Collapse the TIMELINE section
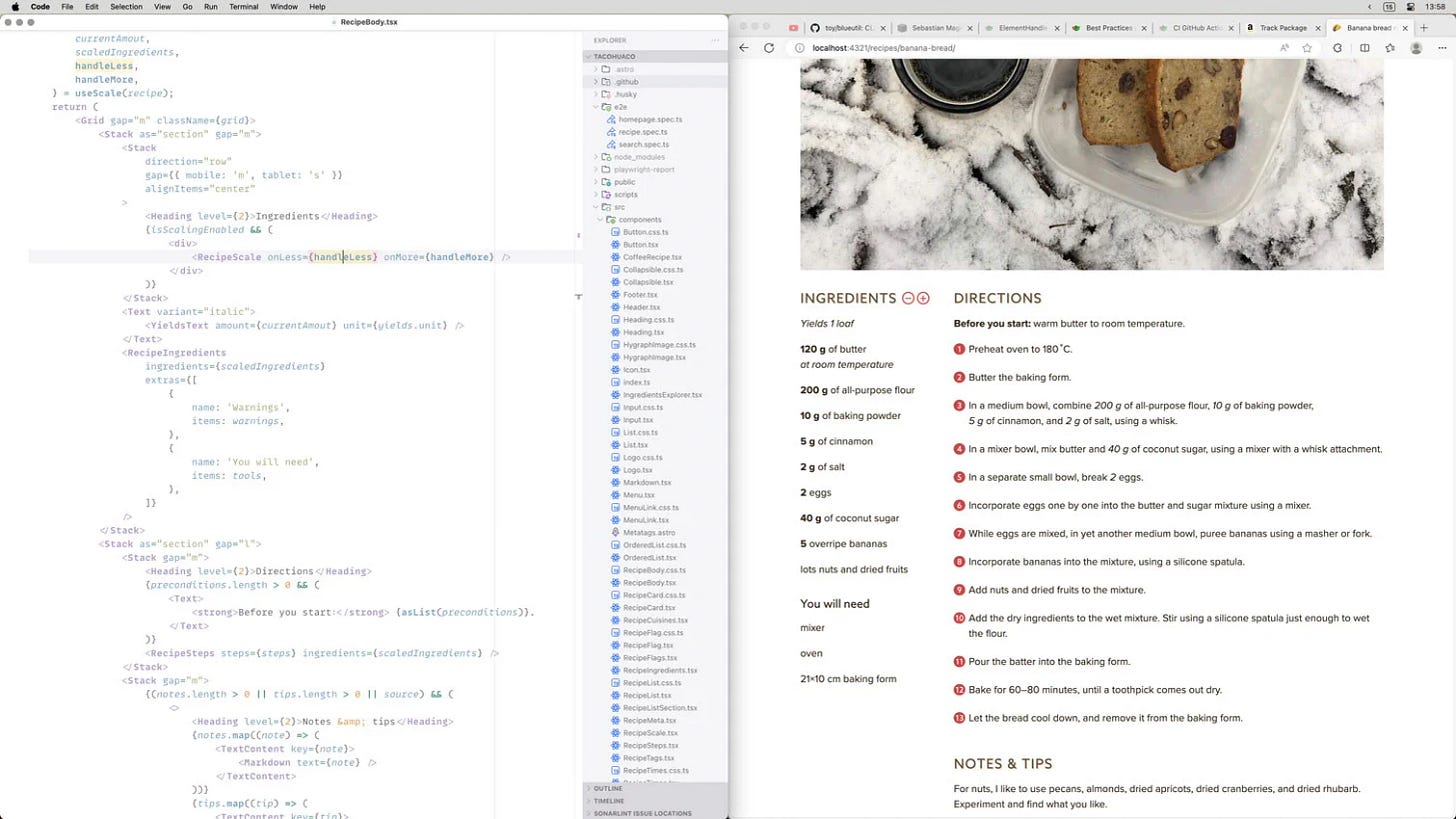The image size is (1456, 819). 609,800
